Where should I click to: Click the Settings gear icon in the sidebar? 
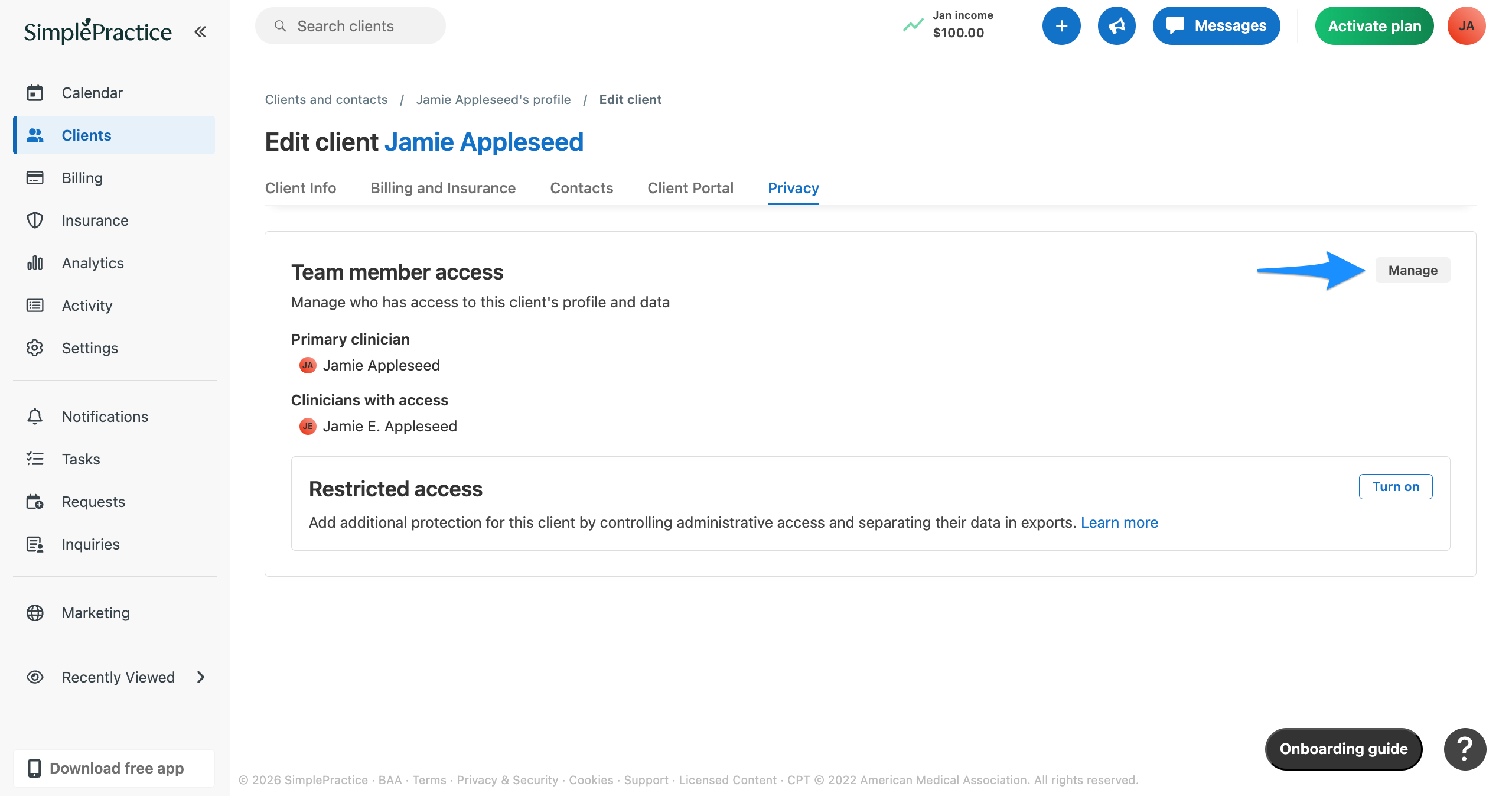35,348
